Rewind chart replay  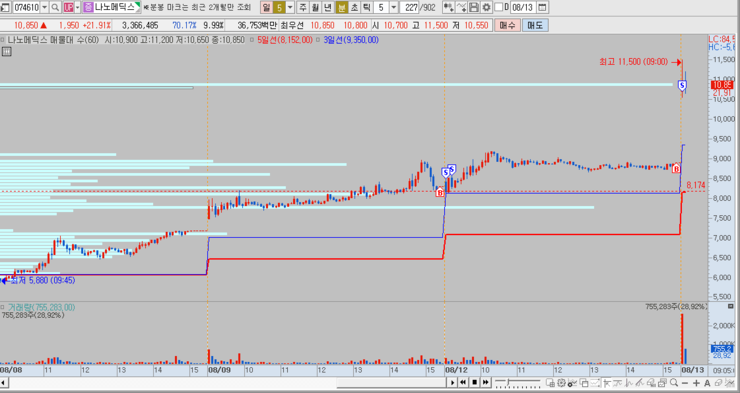coord(463,383)
